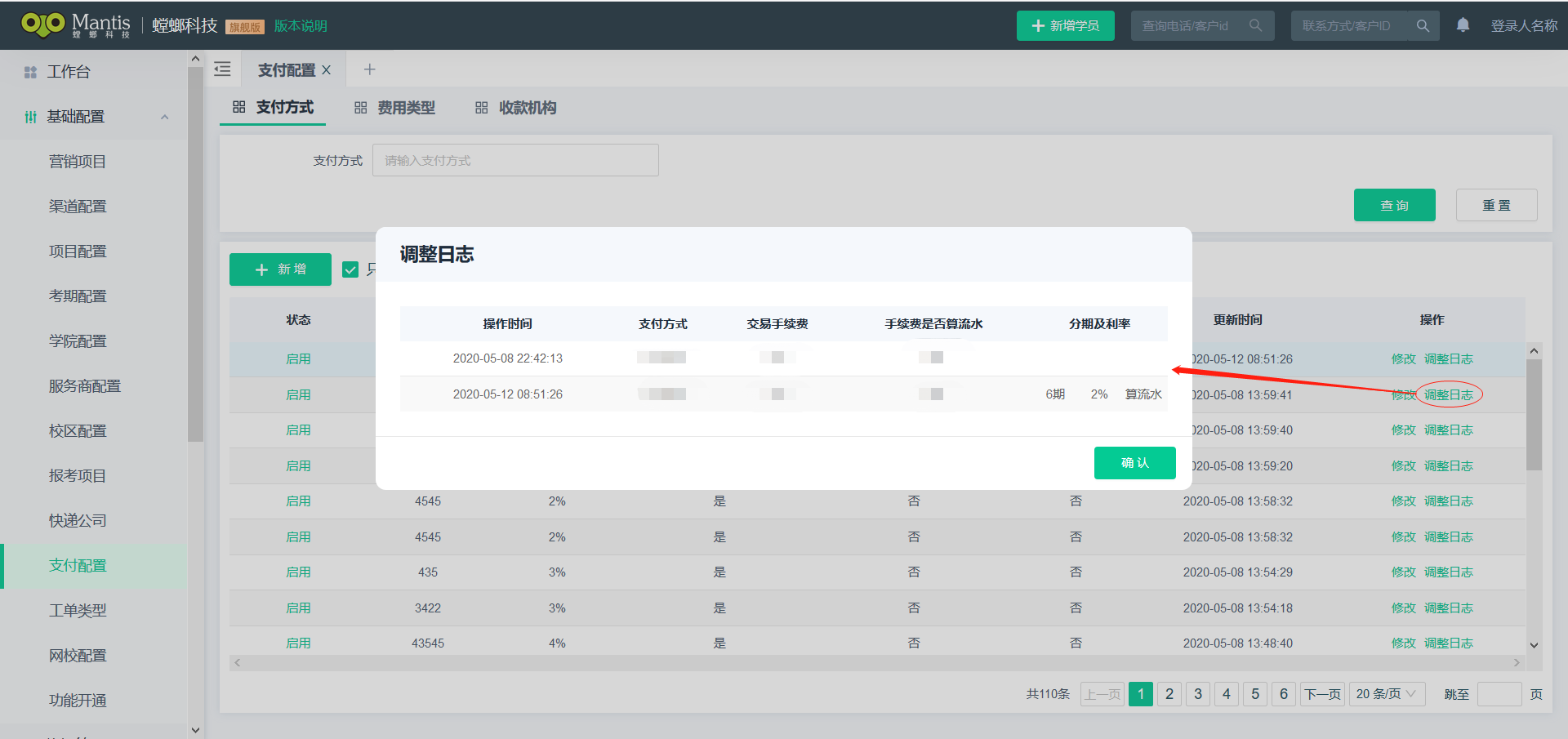Click table vertical scrollbar down arrow
Image resolution: width=1568 pixels, height=739 pixels.
[1534, 645]
